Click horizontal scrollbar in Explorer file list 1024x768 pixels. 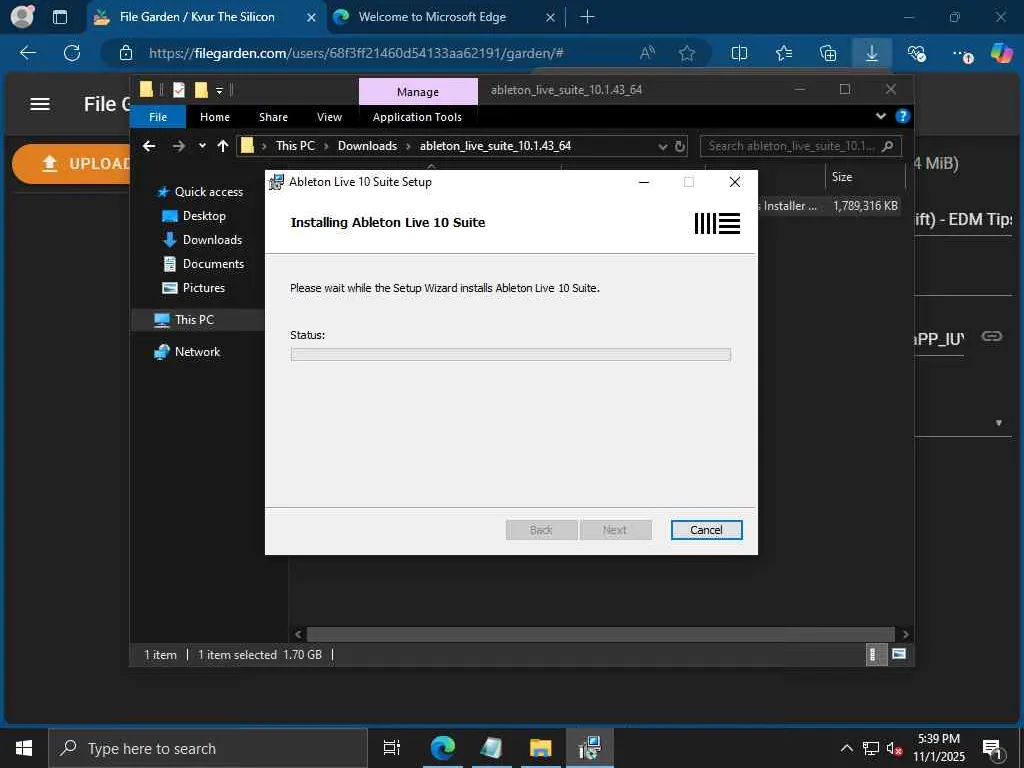[x=600, y=634]
